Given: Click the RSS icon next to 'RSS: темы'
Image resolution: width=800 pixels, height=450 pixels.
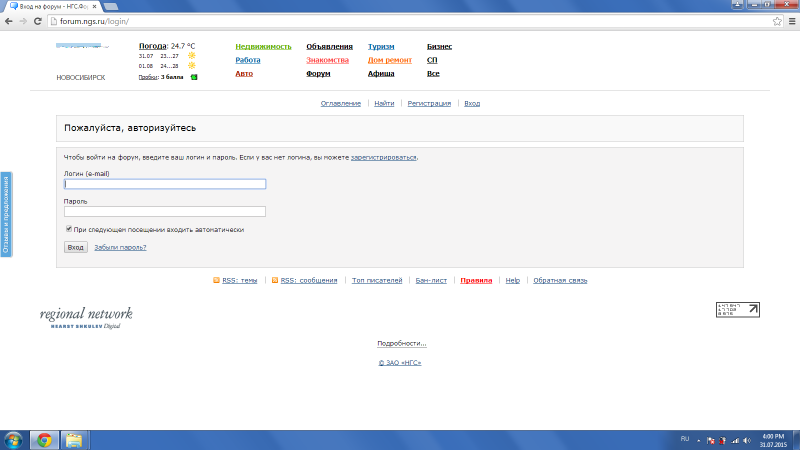Looking at the screenshot, I should 217,281.
